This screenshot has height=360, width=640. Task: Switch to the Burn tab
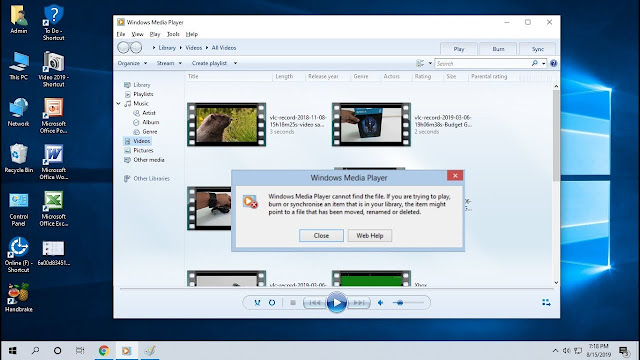498,49
